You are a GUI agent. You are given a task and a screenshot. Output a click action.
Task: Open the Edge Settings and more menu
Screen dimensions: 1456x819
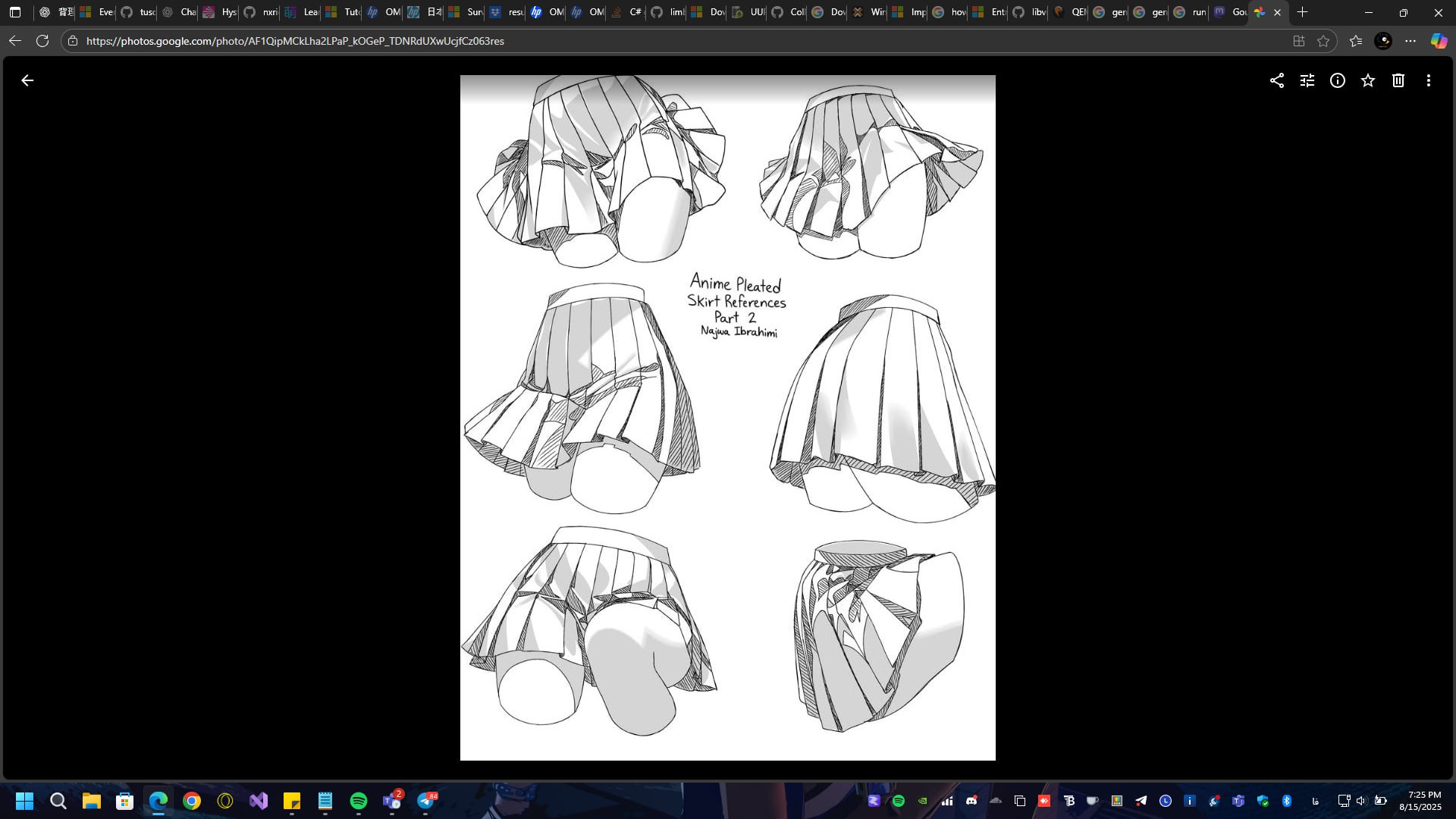[x=1410, y=41]
